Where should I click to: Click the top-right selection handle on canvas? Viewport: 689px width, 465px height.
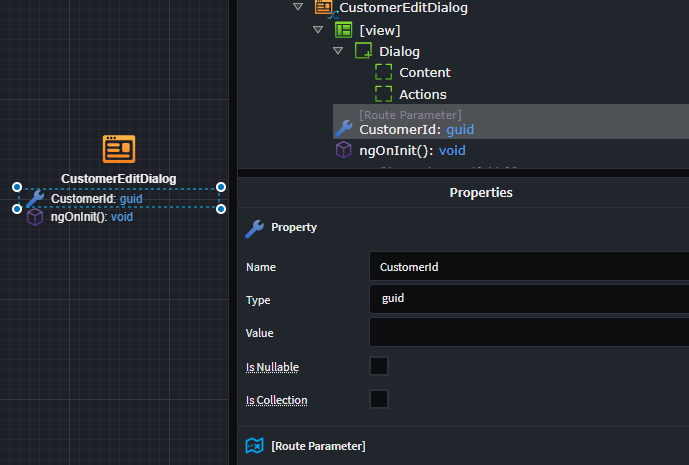pyautogui.click(x=221, y=187)
